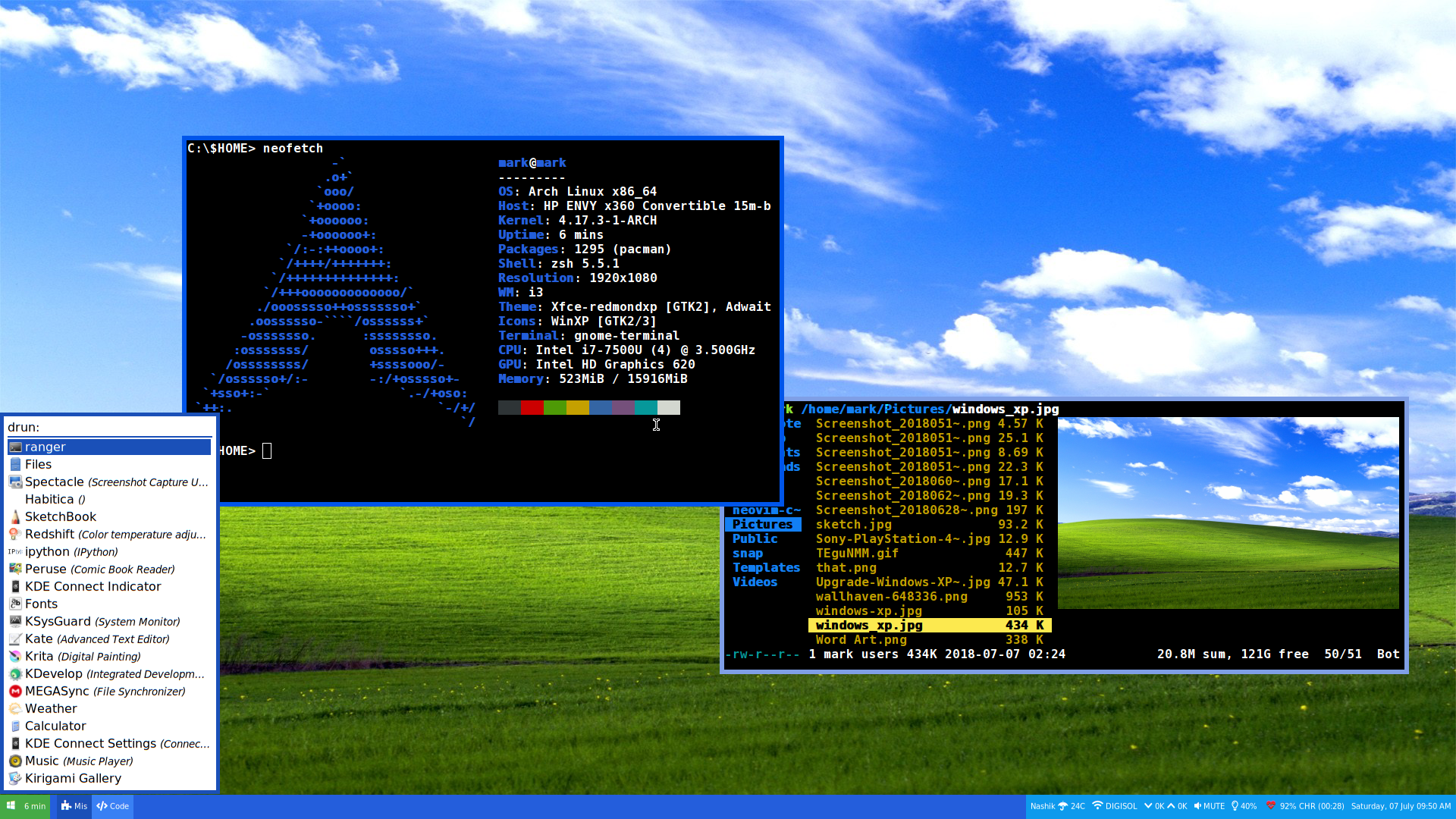The width and height of the screenshot is (1456, 819).
Task: Switch to the Code workspace
Action: click(113, 806)
